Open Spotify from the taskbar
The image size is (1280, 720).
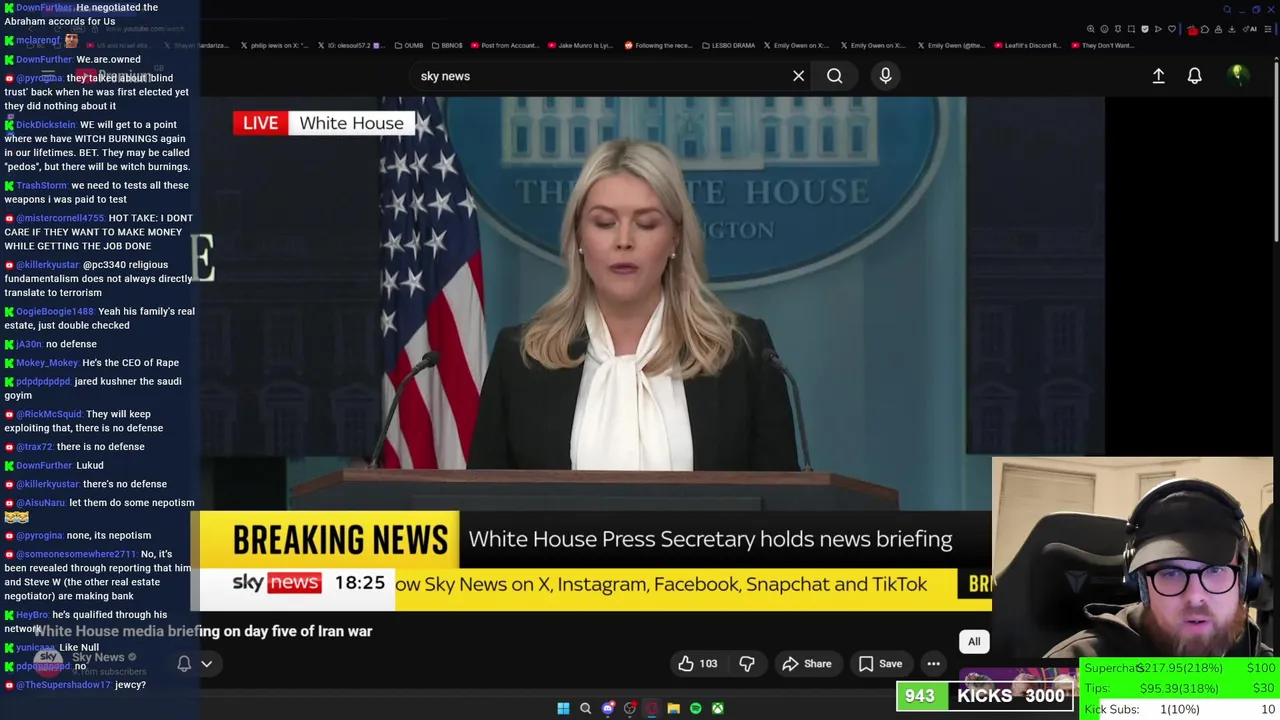[x=695, y=708]
